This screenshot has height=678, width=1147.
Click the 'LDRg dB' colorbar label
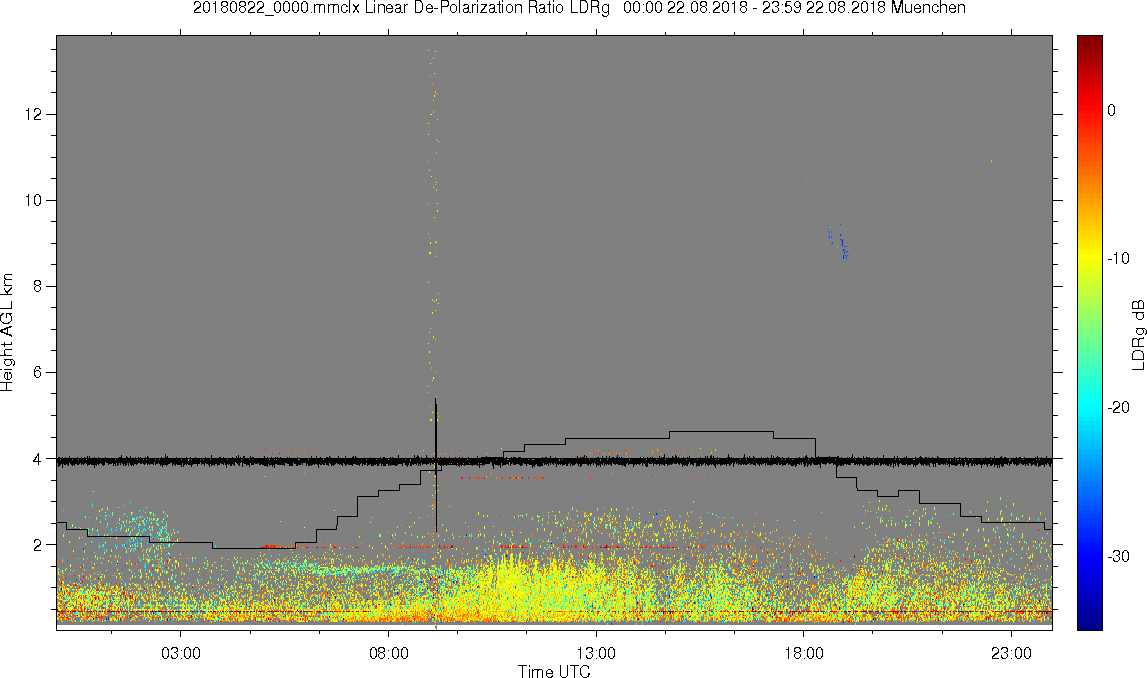point(1137,334)
